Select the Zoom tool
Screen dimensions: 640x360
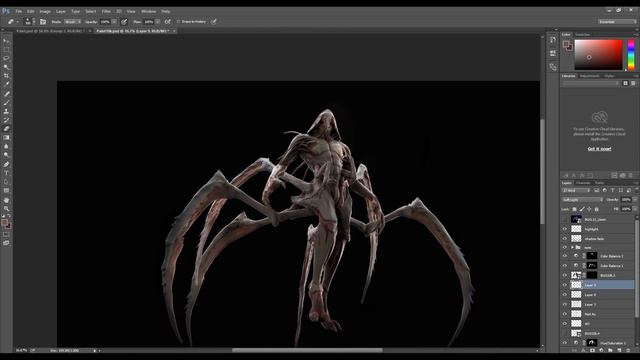click(6, 209)
